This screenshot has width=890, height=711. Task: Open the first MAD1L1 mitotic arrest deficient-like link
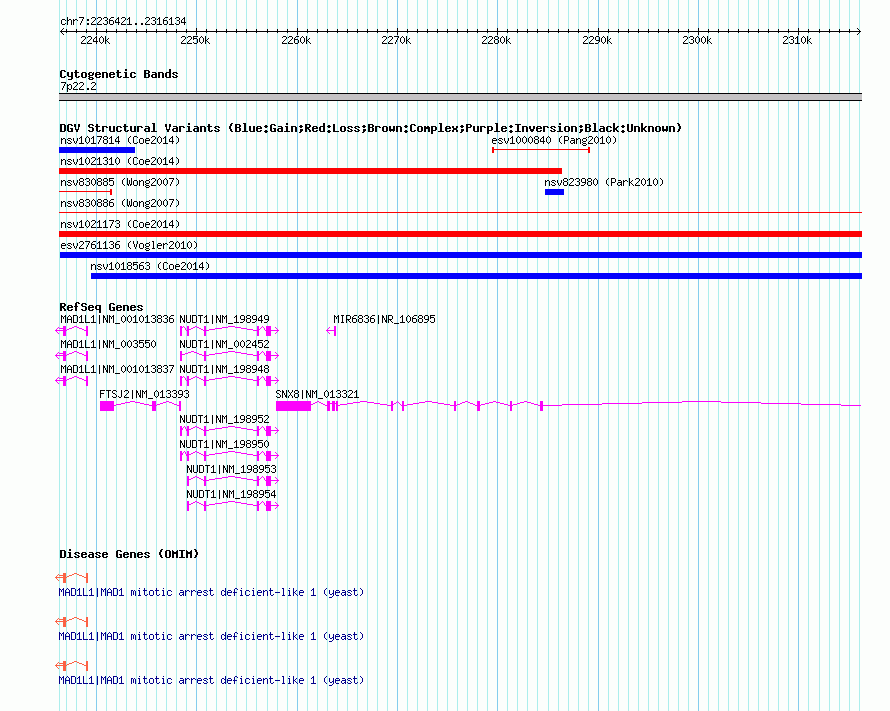[x=211, y=592]
